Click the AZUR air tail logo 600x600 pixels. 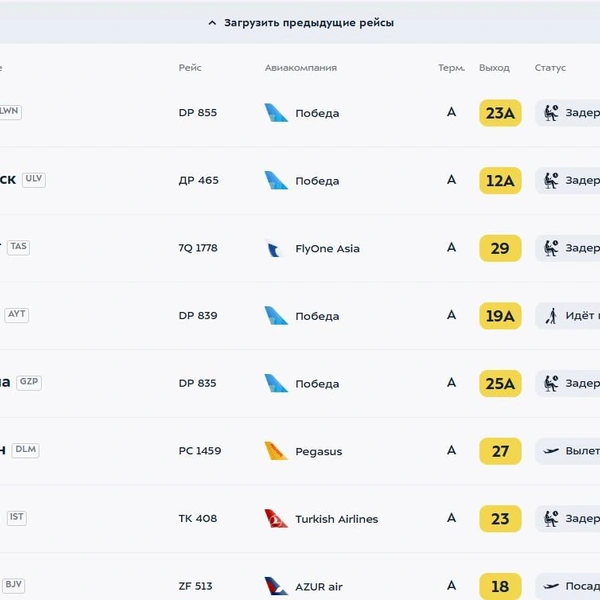coord(276,586)
